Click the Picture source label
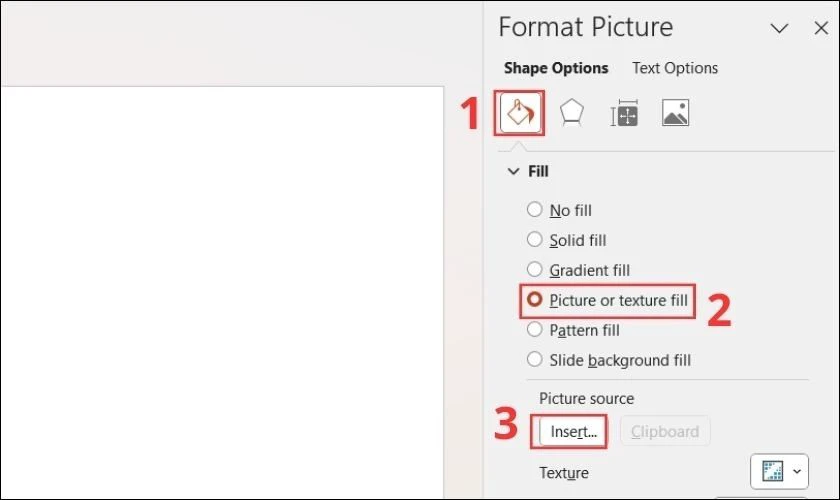 click(x=586, y=399)
